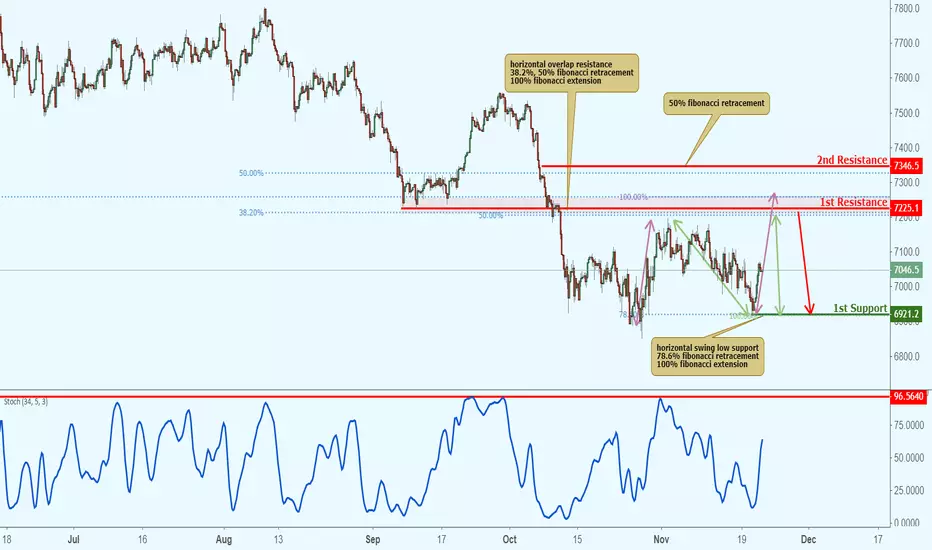Click the 75.0000 stochastic axis label

[x=909, y=425]
